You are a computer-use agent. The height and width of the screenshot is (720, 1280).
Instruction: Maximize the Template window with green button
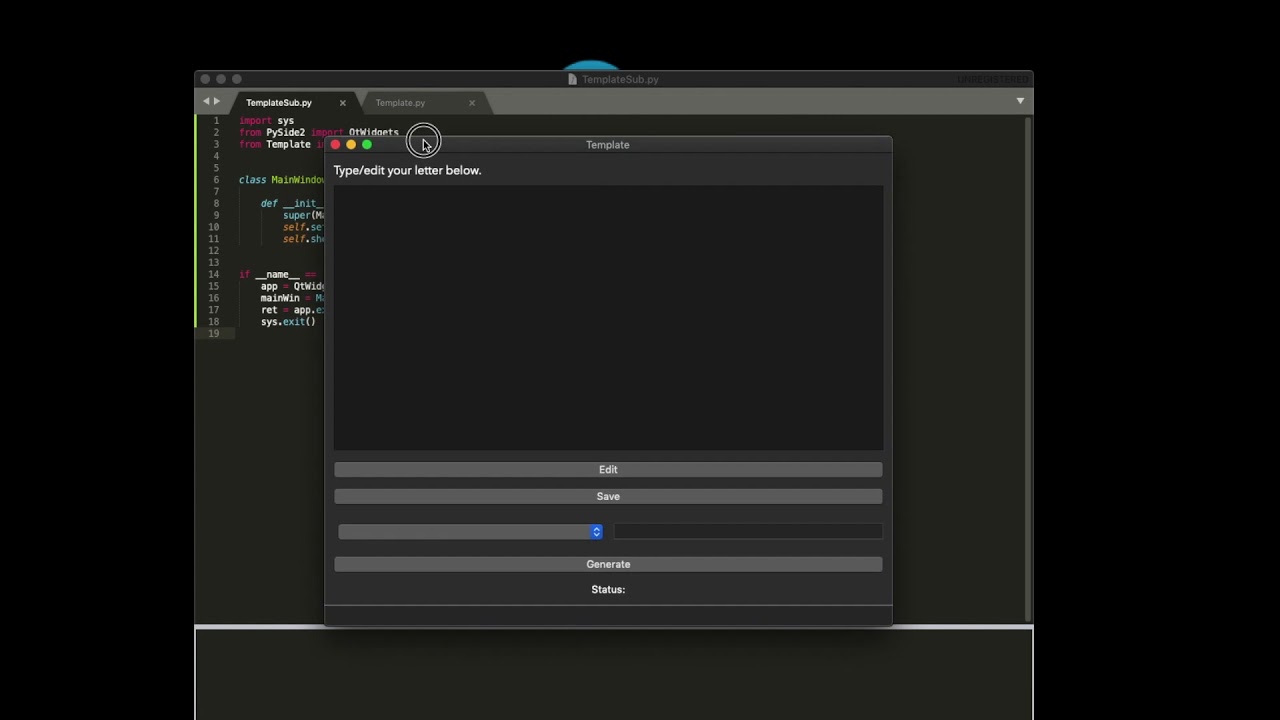(367, 145)
